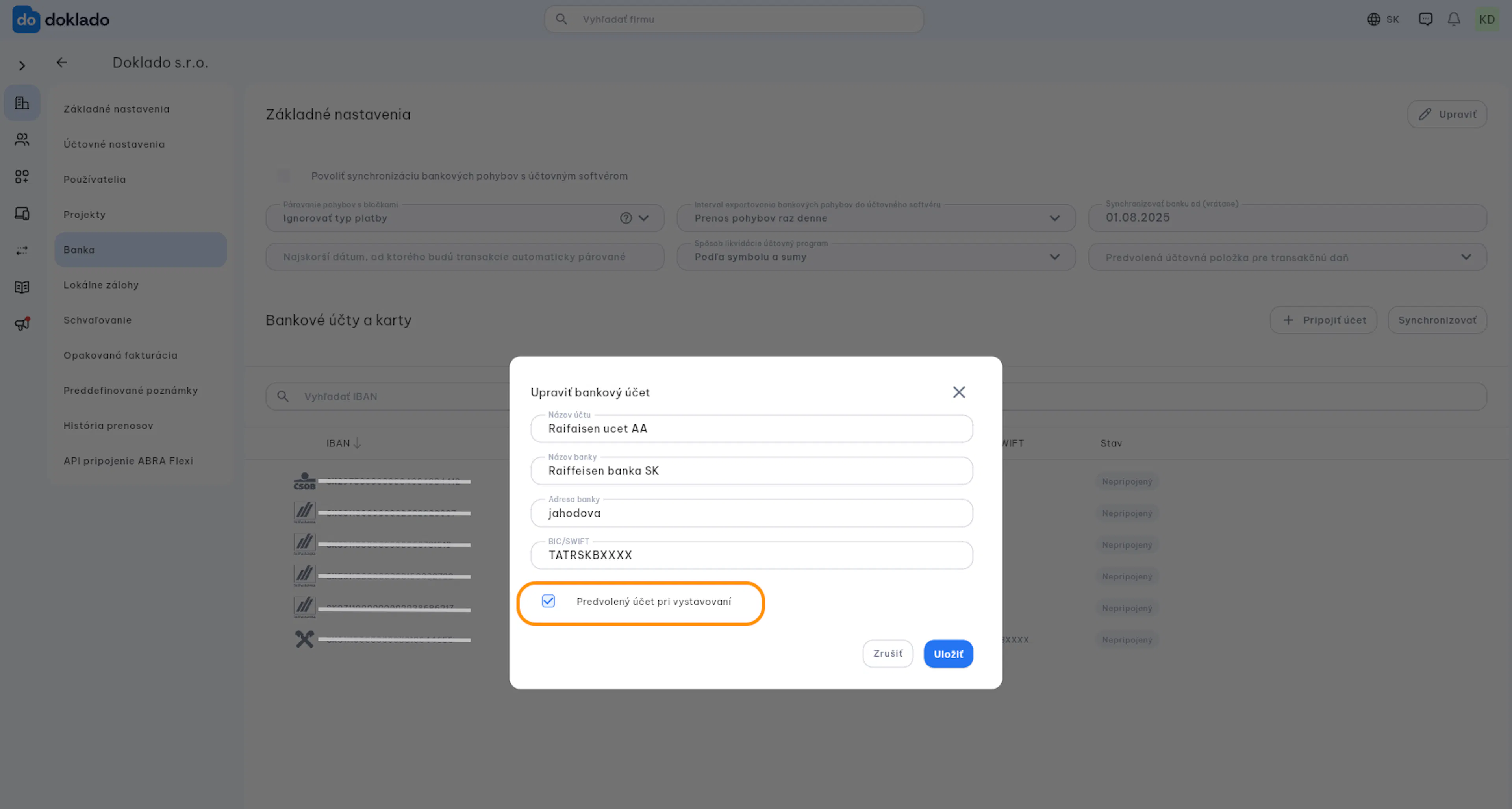Open the users icon in sidebar

click(x=22, y=140)
